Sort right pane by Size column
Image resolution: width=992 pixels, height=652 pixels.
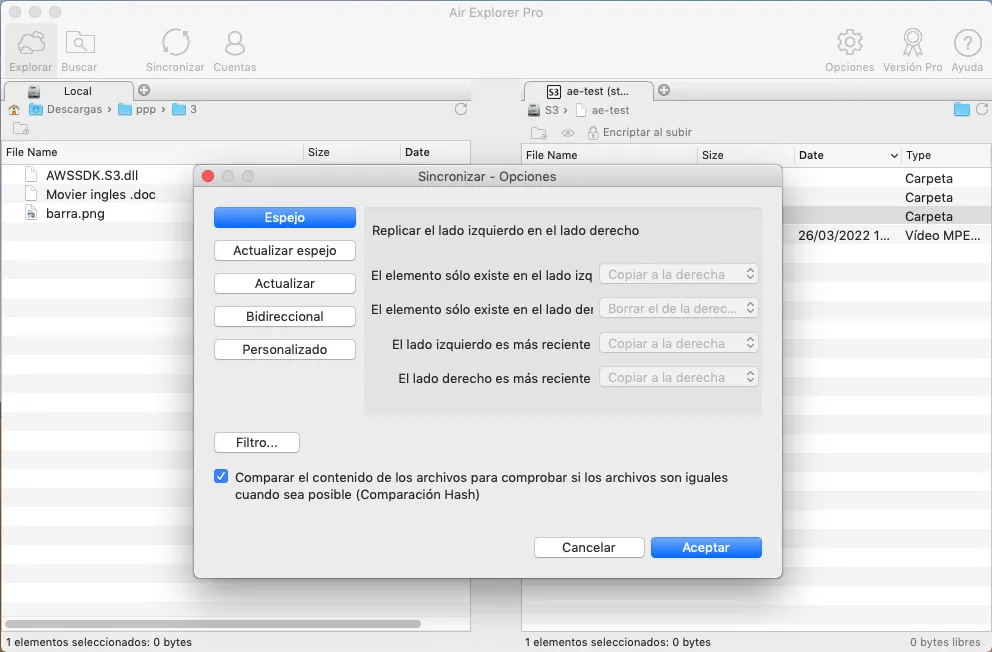point(746,156)
